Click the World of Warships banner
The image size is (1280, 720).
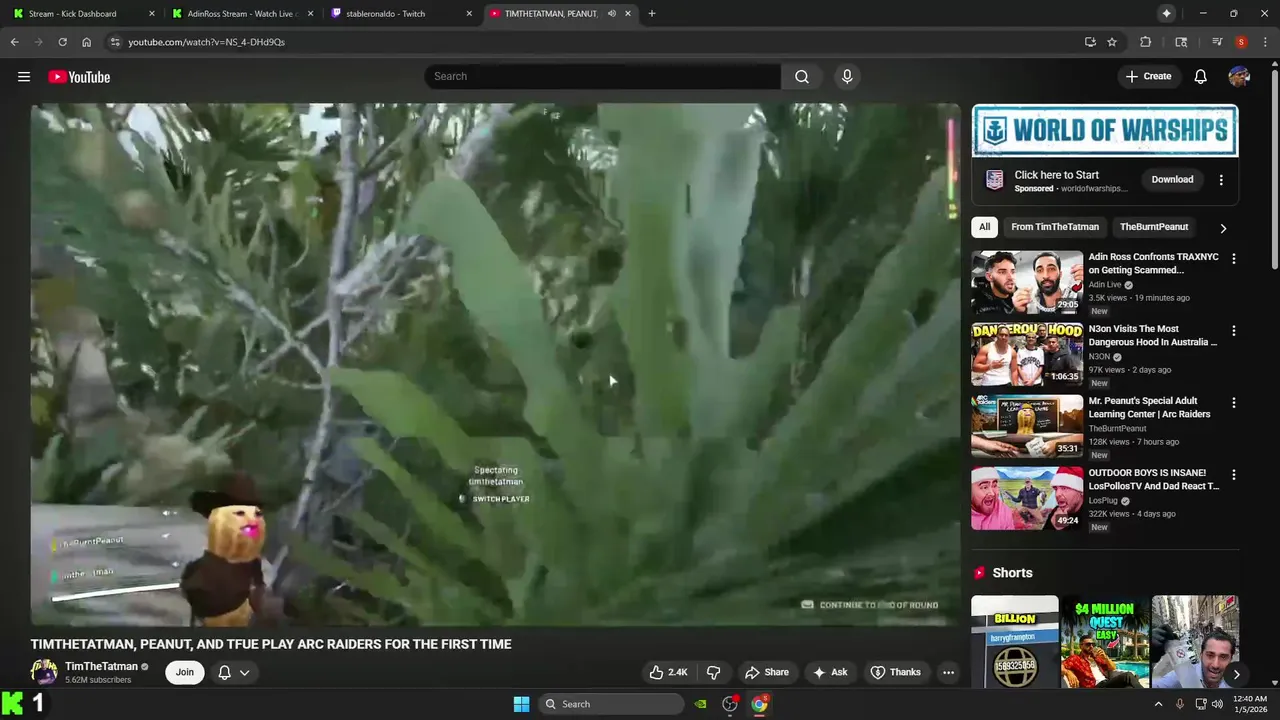(1105, 131)
